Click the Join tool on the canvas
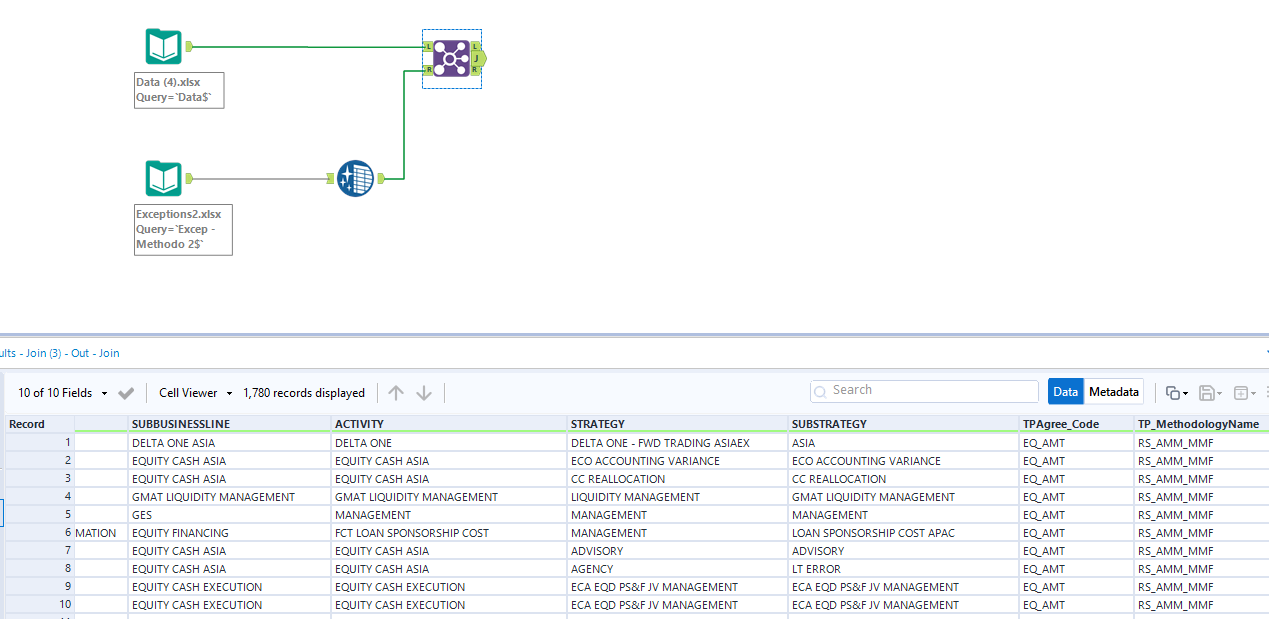The image size is (1269, 619). coord(450,58)
